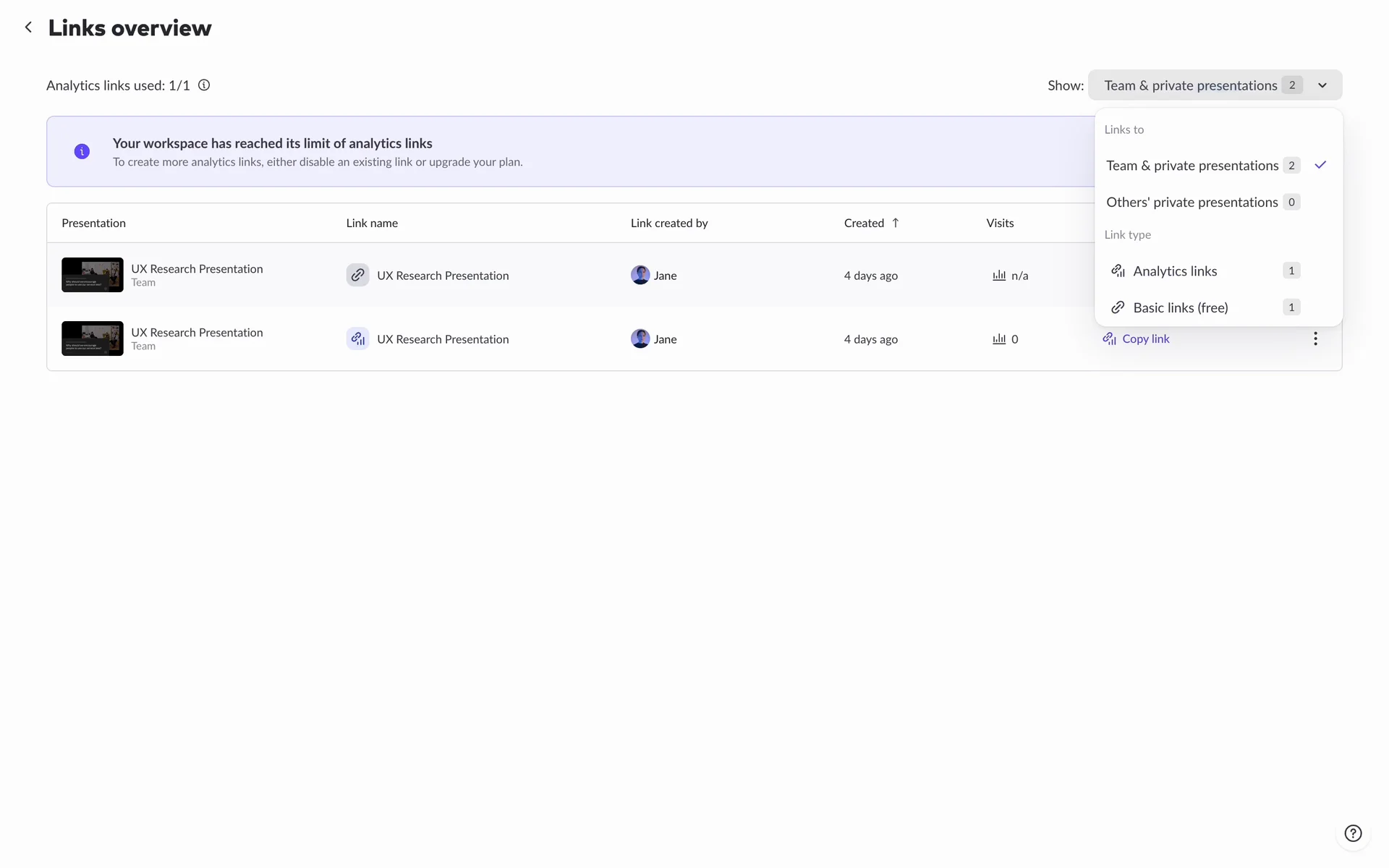Open the three-dot menu for second row

[x=1315, y=339]
